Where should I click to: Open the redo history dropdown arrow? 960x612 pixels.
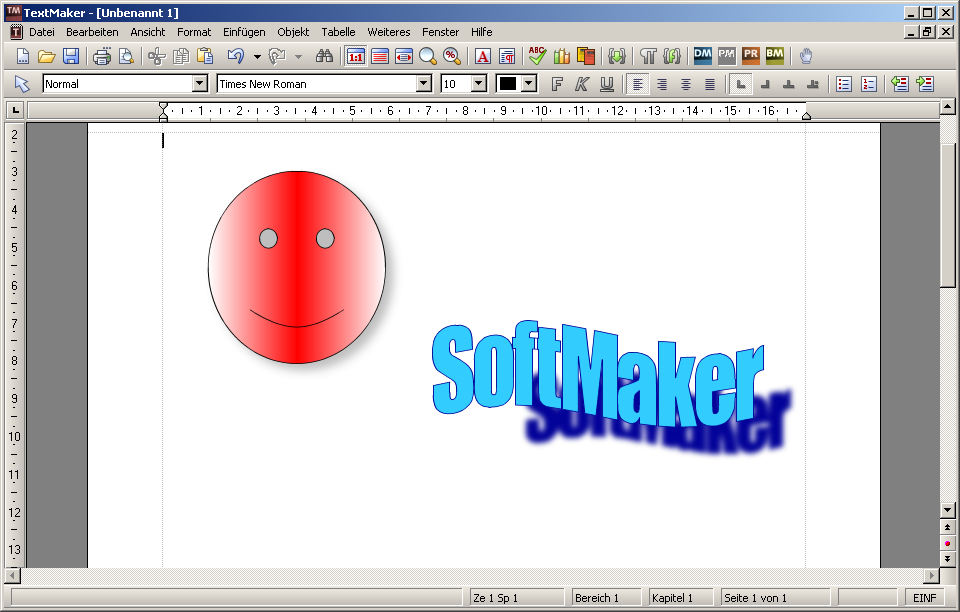click(x=298, y=57)
